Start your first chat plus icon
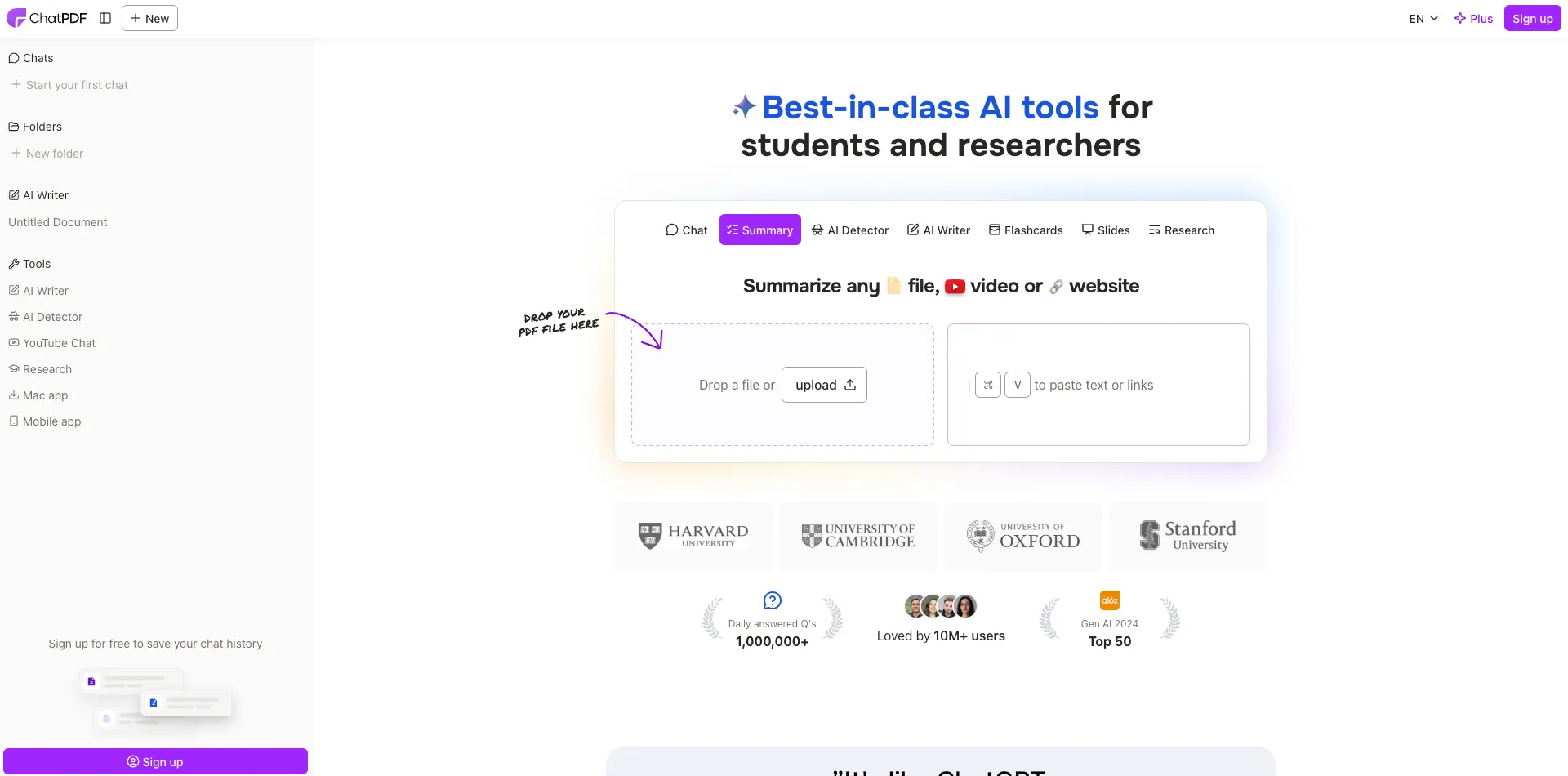1568x776 pixels. (16, 84)
